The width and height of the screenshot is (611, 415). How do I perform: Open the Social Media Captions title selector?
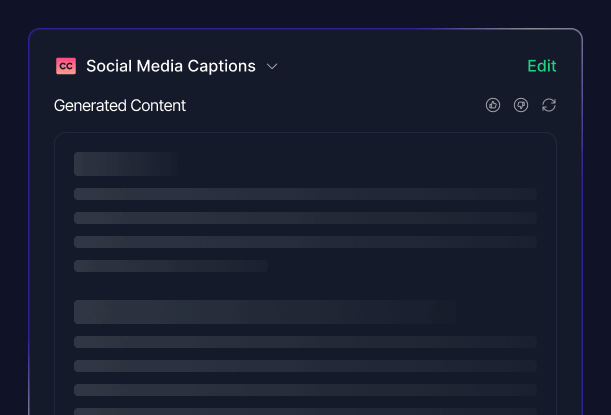170,66
